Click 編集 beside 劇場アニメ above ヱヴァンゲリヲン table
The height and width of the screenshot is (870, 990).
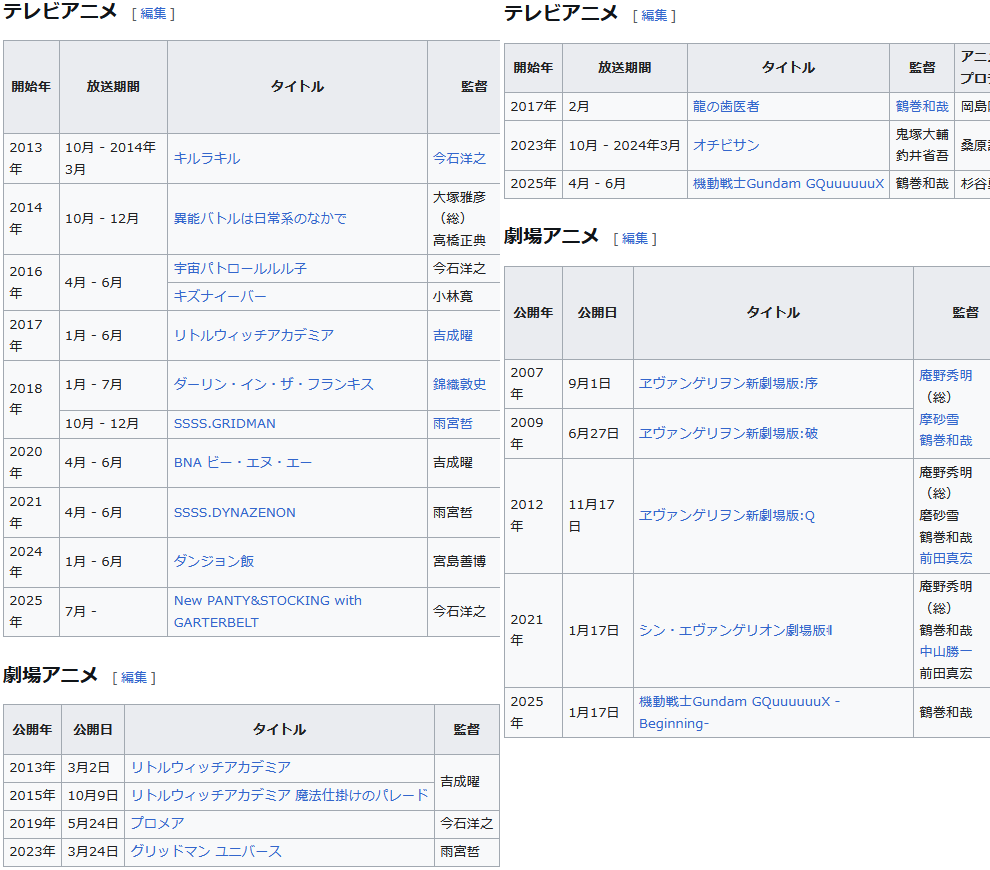[635, 239]
